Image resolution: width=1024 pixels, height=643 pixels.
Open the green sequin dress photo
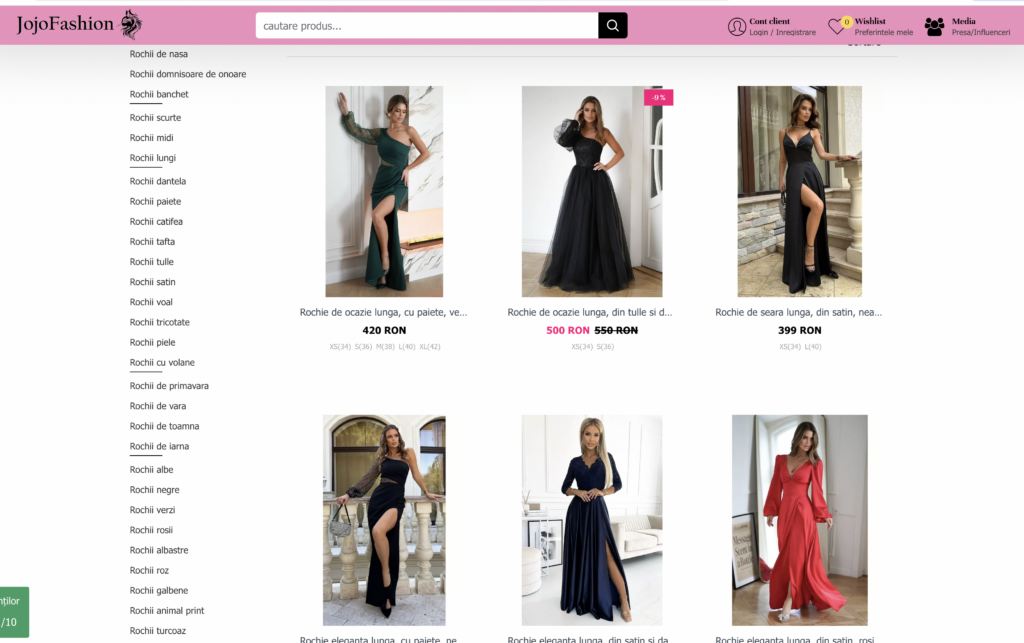coord(384,191)
